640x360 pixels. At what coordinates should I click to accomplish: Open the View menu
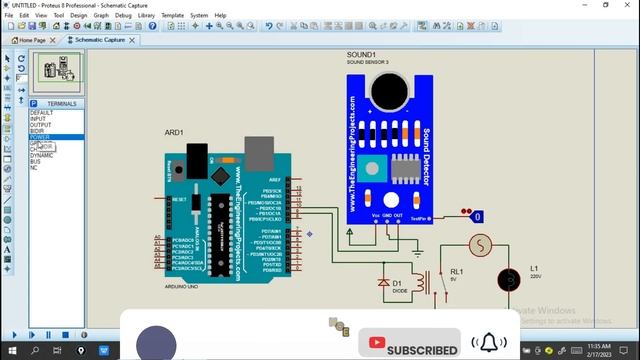tap(41, 16)
